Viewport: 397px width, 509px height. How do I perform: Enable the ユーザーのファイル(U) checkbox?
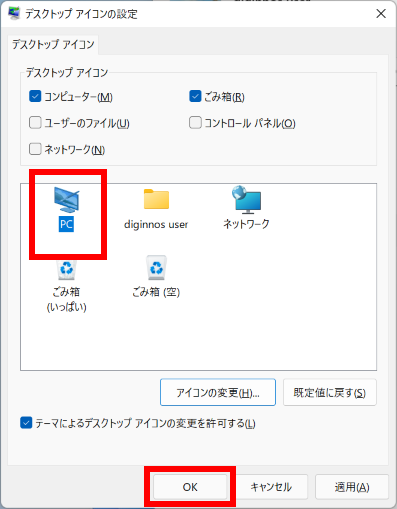35,123
